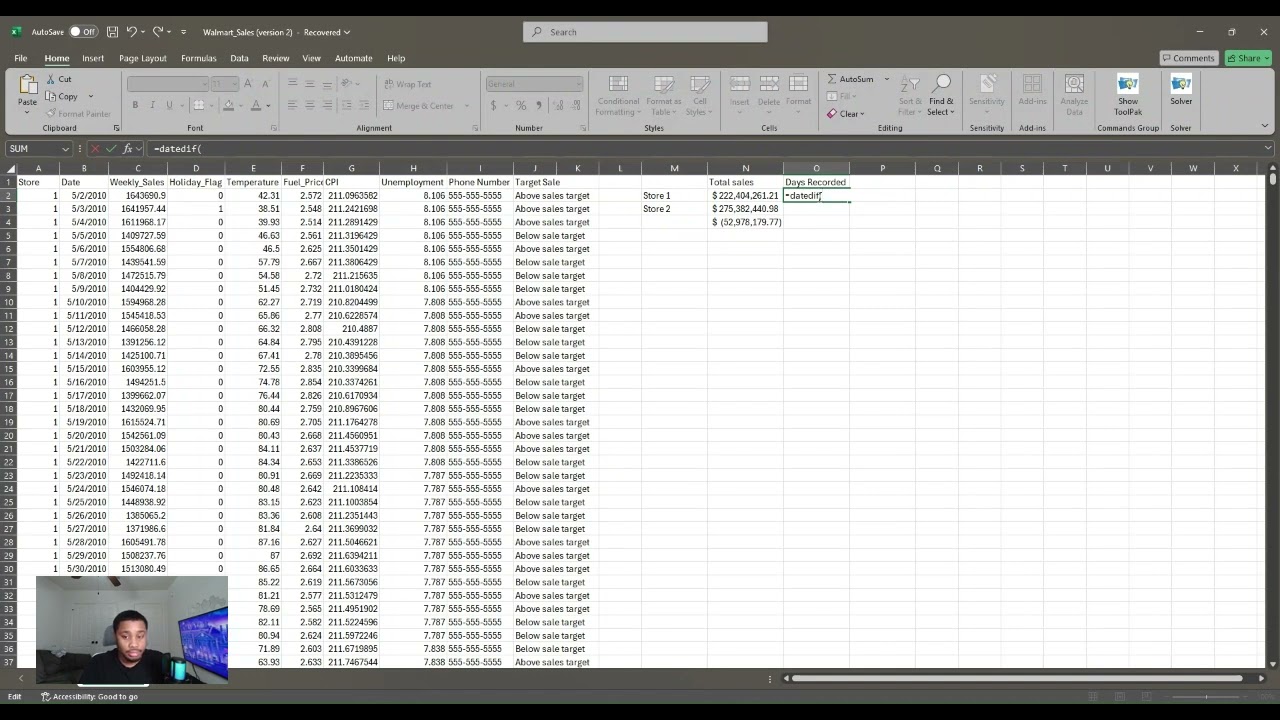The height and width of the screenshot is (720, 1280).
Task: Click the Increase Indent icon
Action: point(362,105)
